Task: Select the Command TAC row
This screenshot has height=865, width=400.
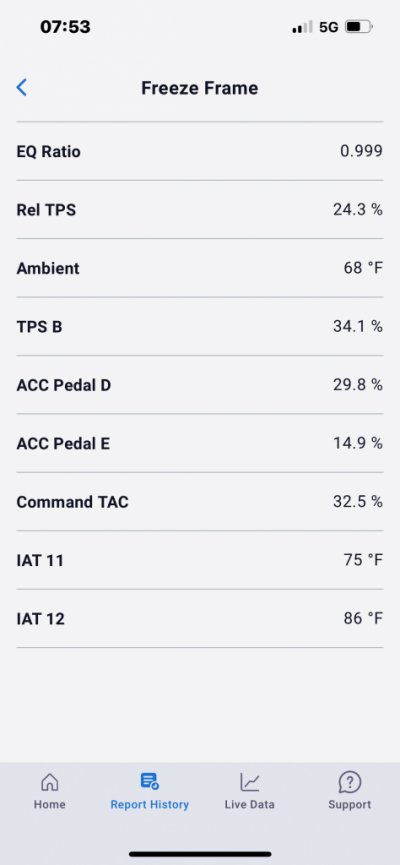Action: coord(200,502)
